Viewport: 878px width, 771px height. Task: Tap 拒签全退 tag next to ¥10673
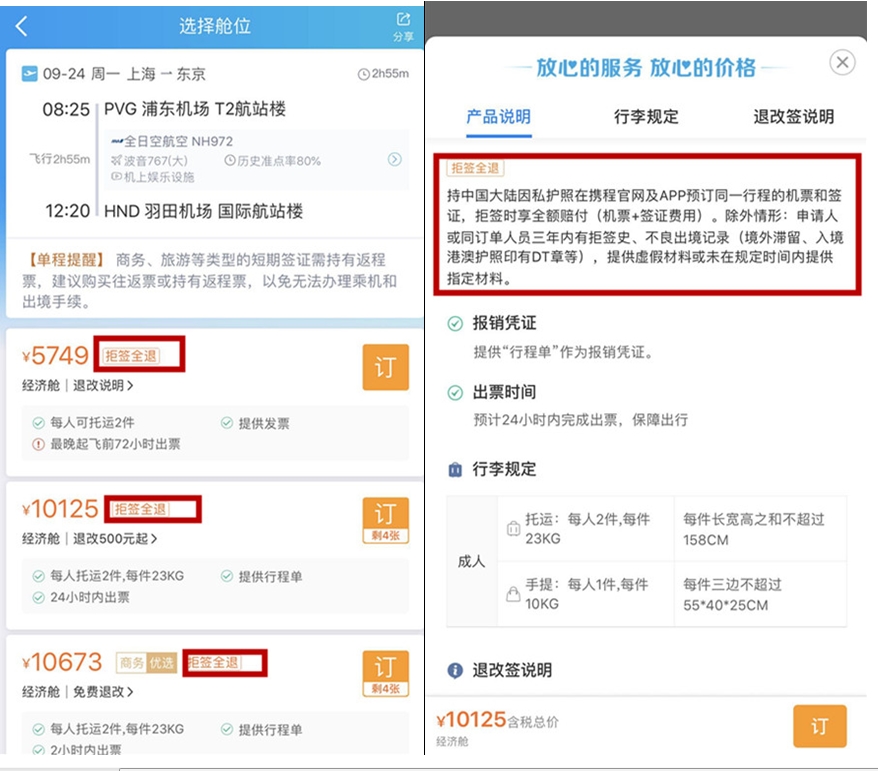click(x=213, y=662)
